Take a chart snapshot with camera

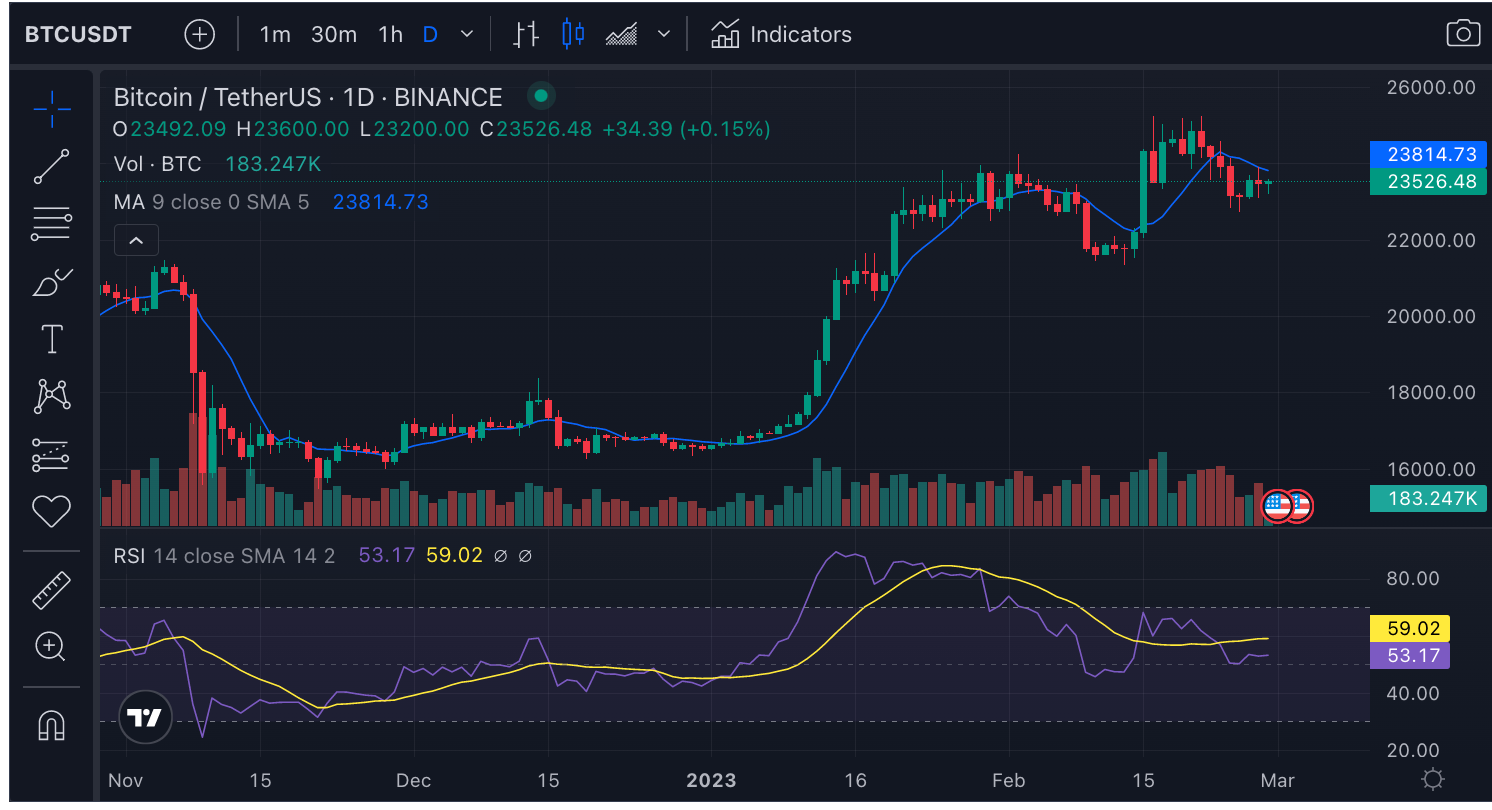[1463, 33]
